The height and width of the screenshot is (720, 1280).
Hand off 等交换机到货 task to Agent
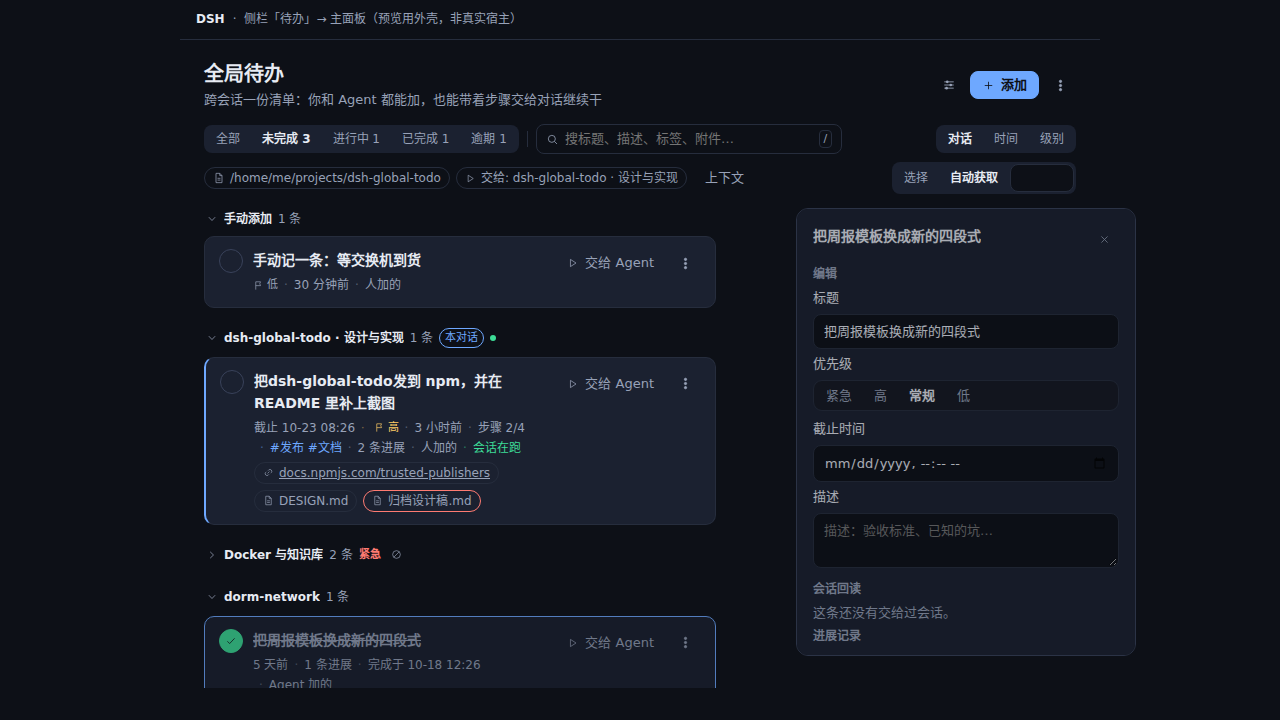611,263
